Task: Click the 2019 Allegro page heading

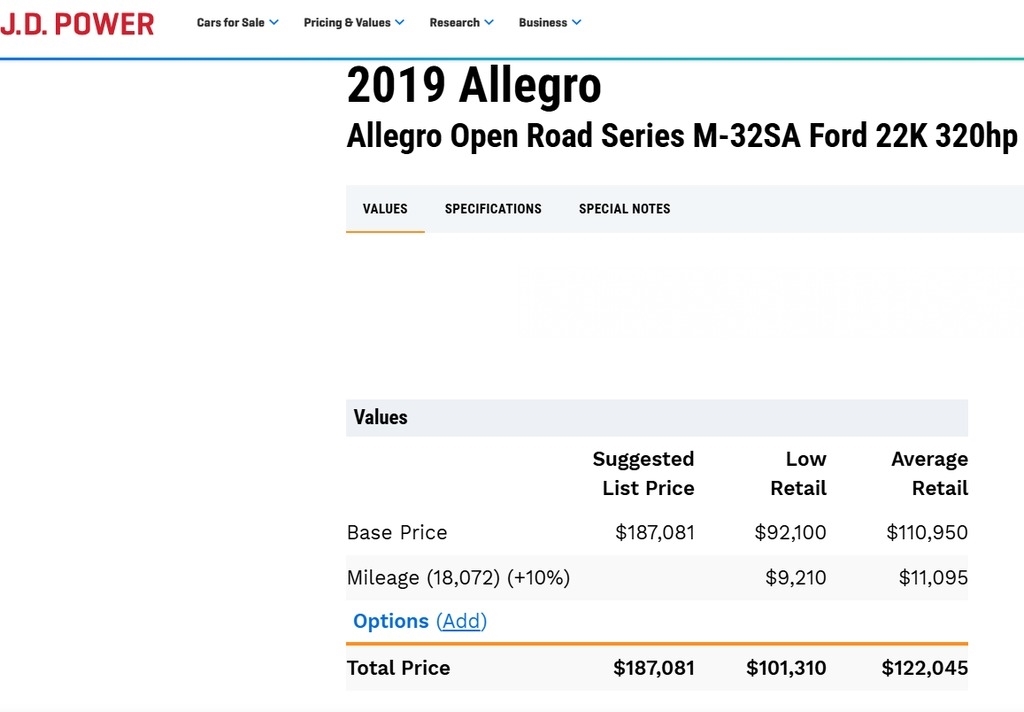Action: coord(474,86)
